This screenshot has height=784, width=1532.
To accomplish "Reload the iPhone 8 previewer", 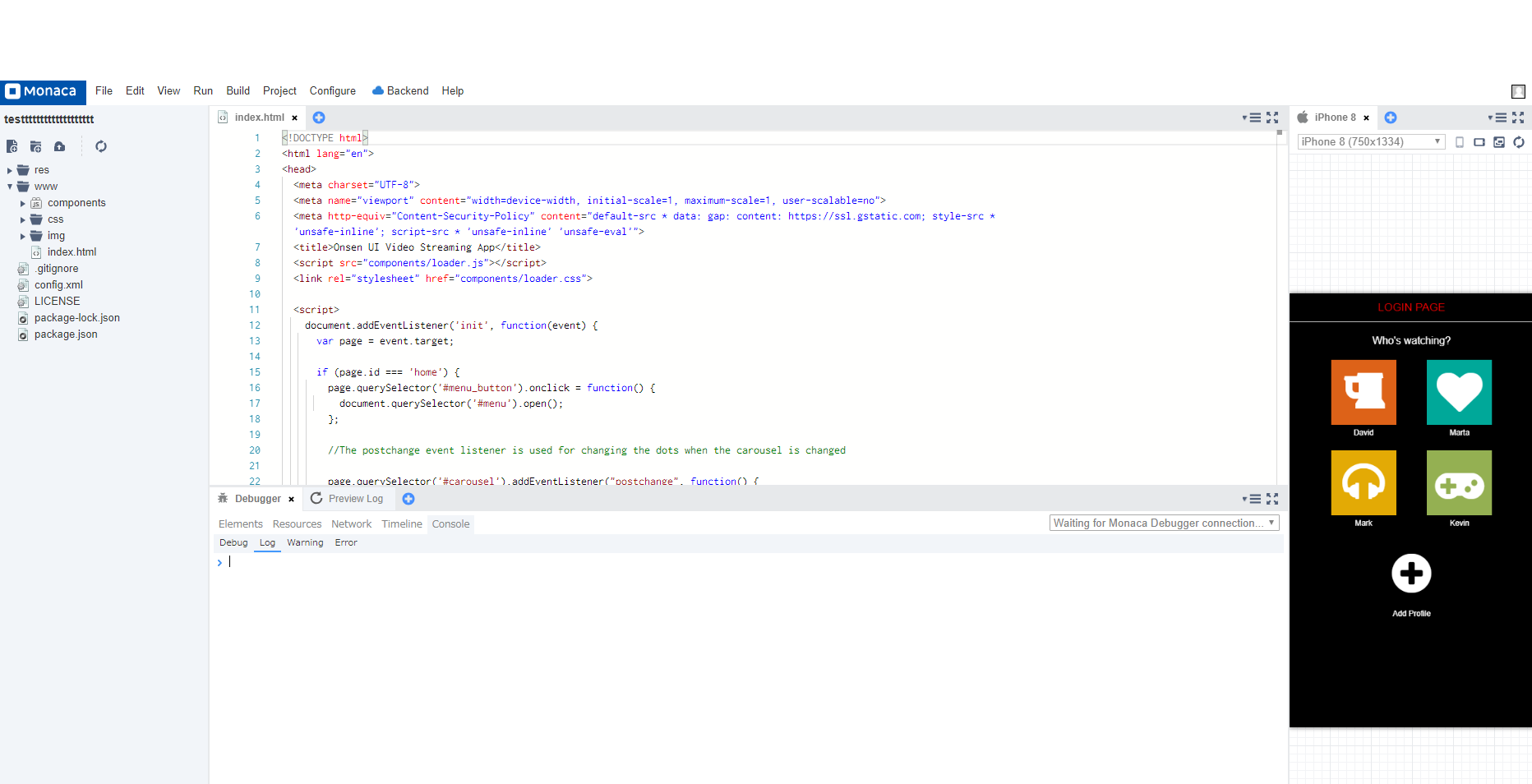I will point(1519,142).
